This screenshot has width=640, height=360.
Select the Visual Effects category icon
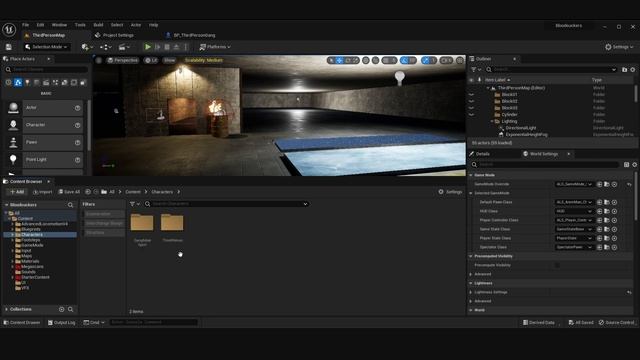tap(56, 82)
